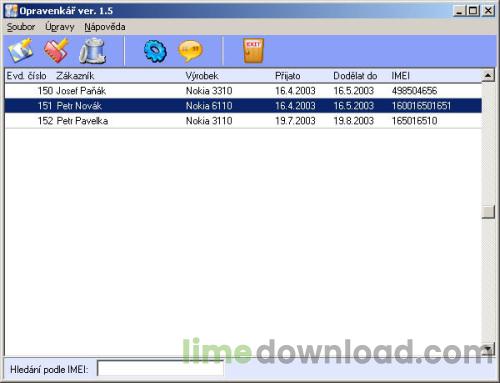The height and width of the screenshot is (383, 500).
Task: Click IMEI value 165016510
Action: pyautogui.click(x=414, y=121)
